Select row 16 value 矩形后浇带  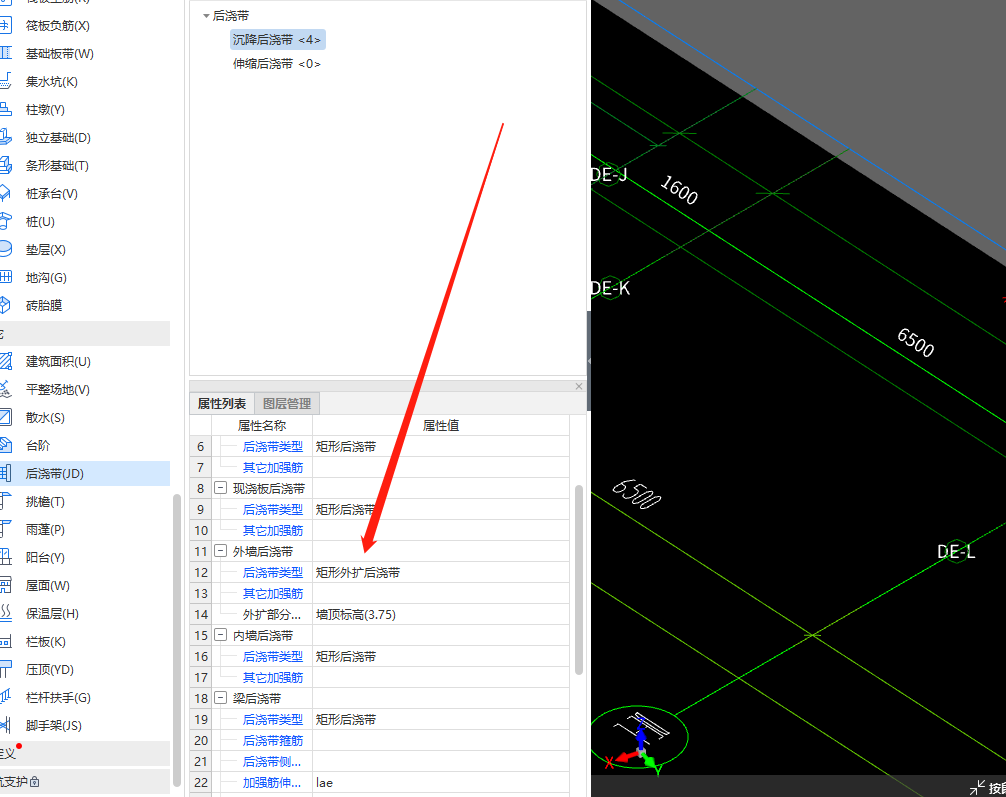point(441,656)
